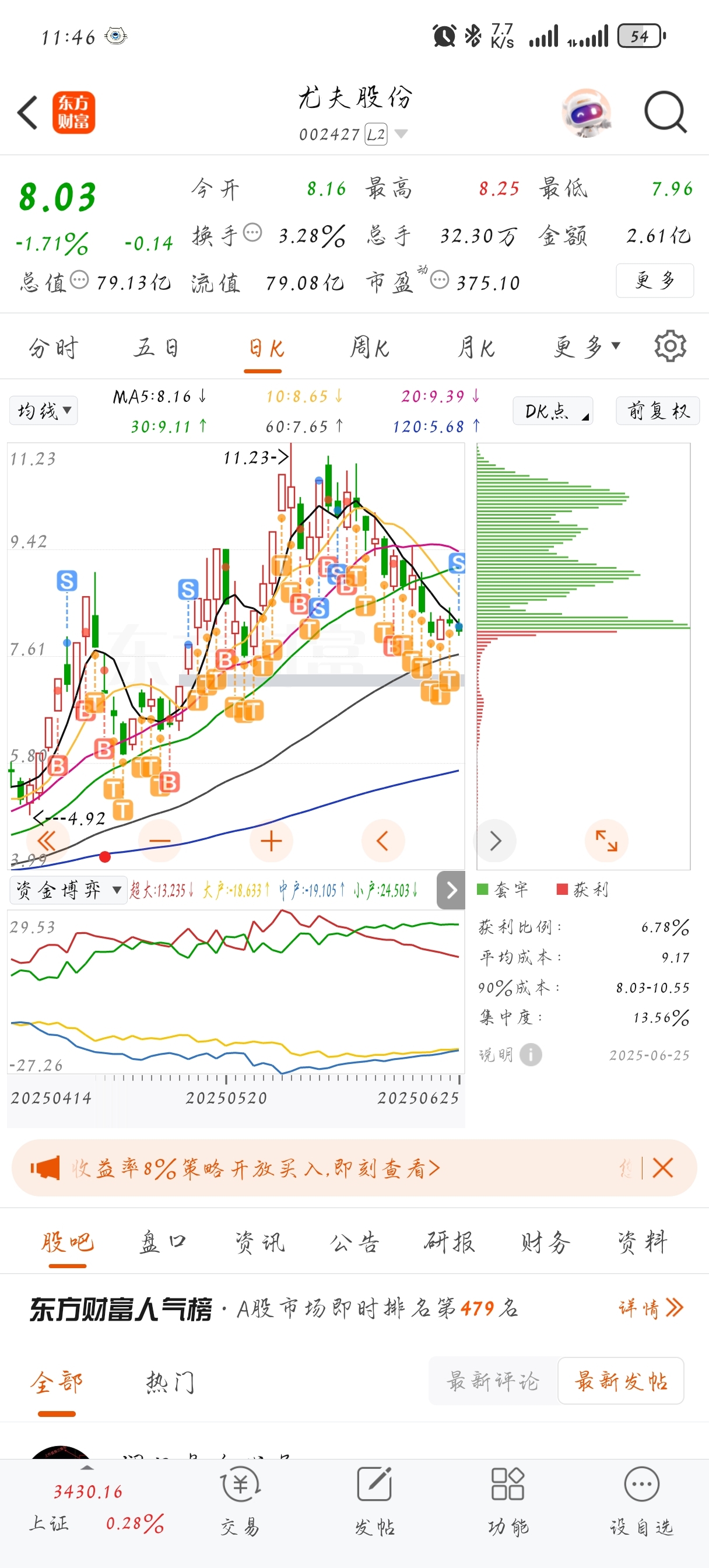Tap 说明 explanation label
The image size is (709, 1568).
click(x=496, y=1054)
